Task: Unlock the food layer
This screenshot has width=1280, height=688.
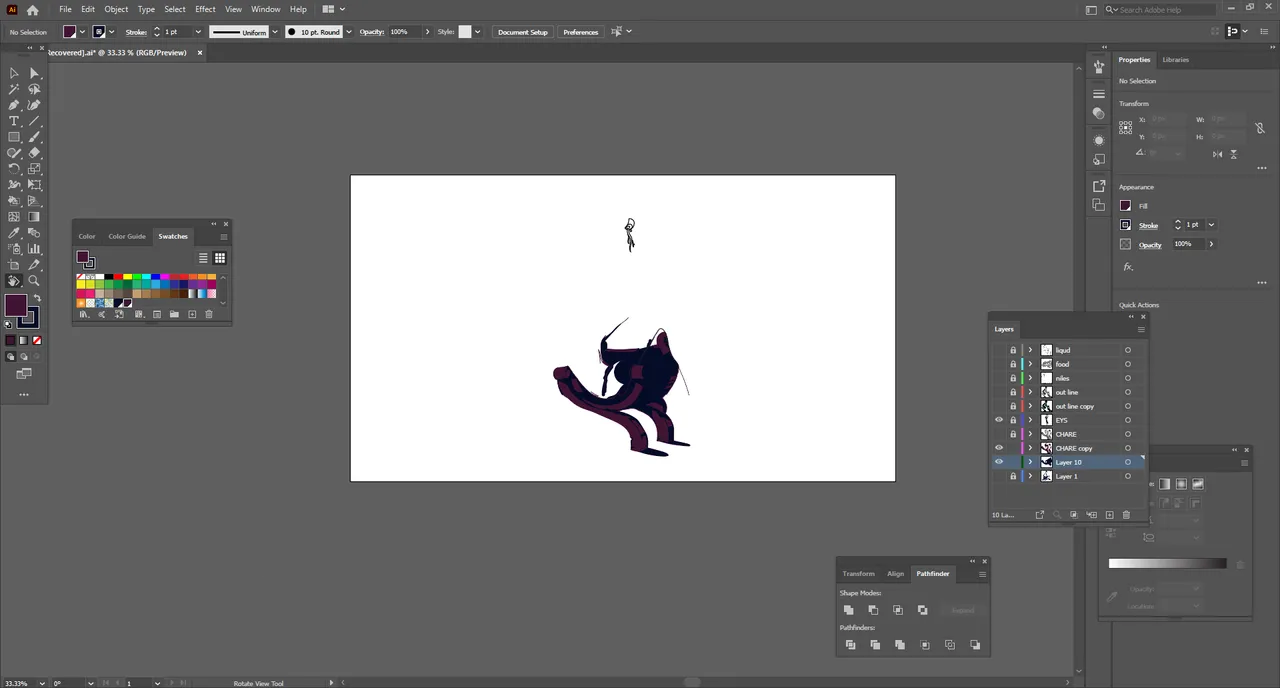Action: tap(1013, 364)
